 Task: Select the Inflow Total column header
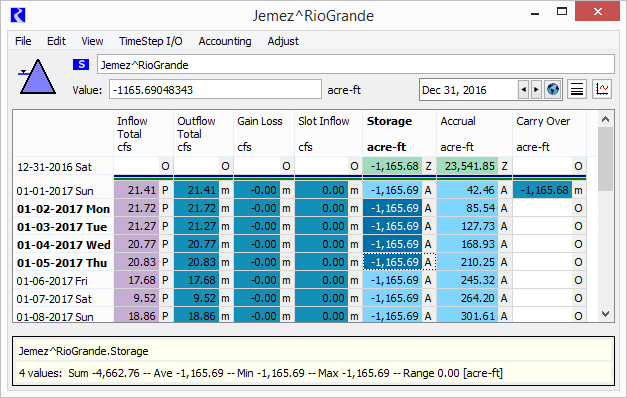pos(144,134)
